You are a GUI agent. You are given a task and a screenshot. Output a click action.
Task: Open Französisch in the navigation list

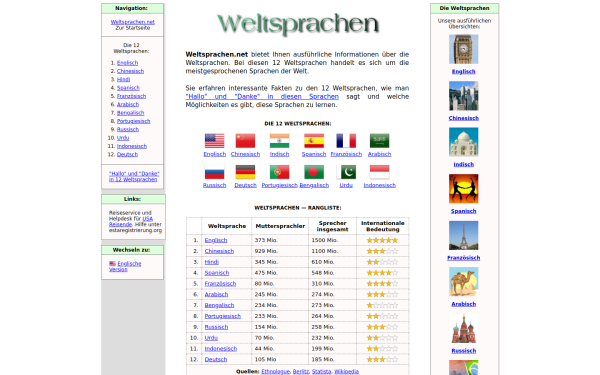coord(131,96)
